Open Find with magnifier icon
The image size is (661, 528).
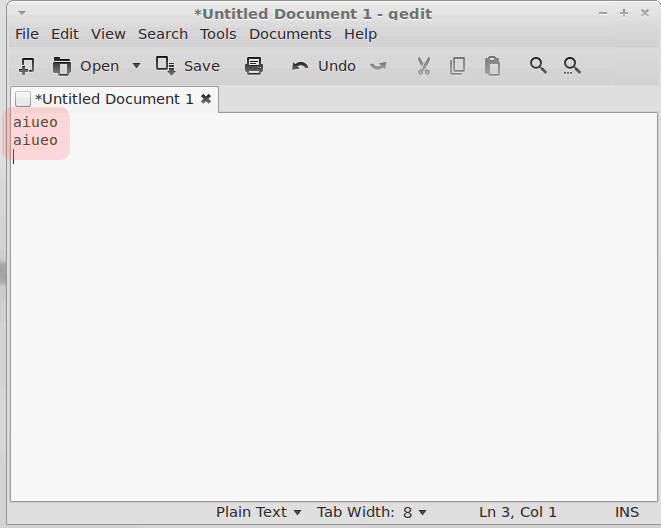pos(538,66)
